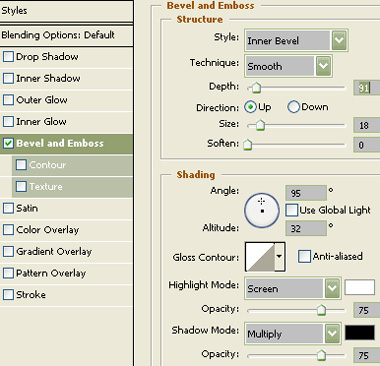Select the Styles panel entry
The height and width of the screenshot is (366, 380).
[67, 11]
